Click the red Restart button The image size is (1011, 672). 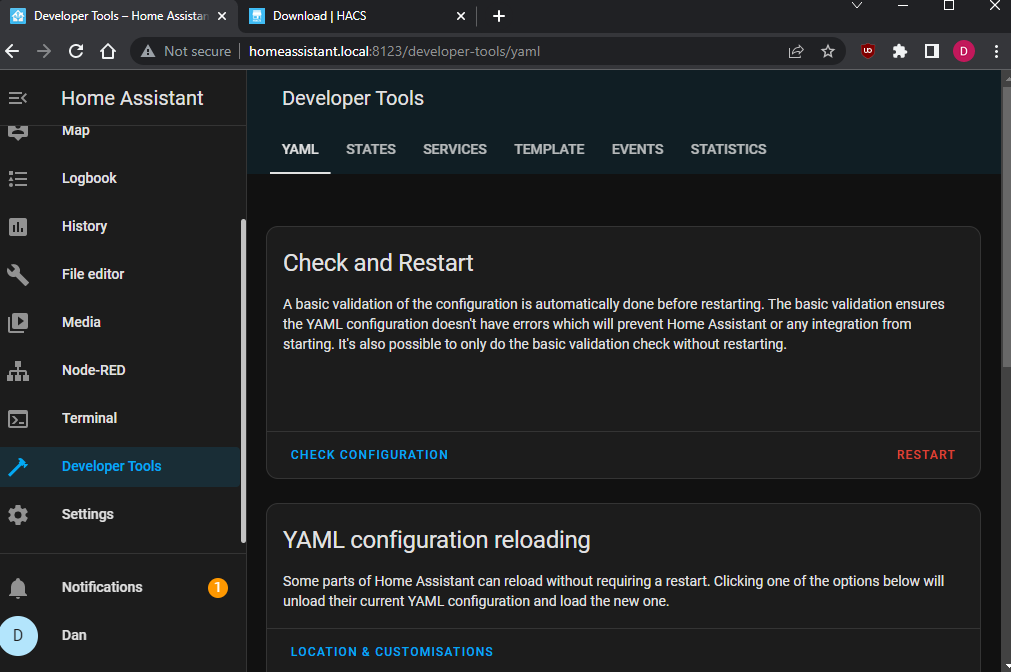925,455
